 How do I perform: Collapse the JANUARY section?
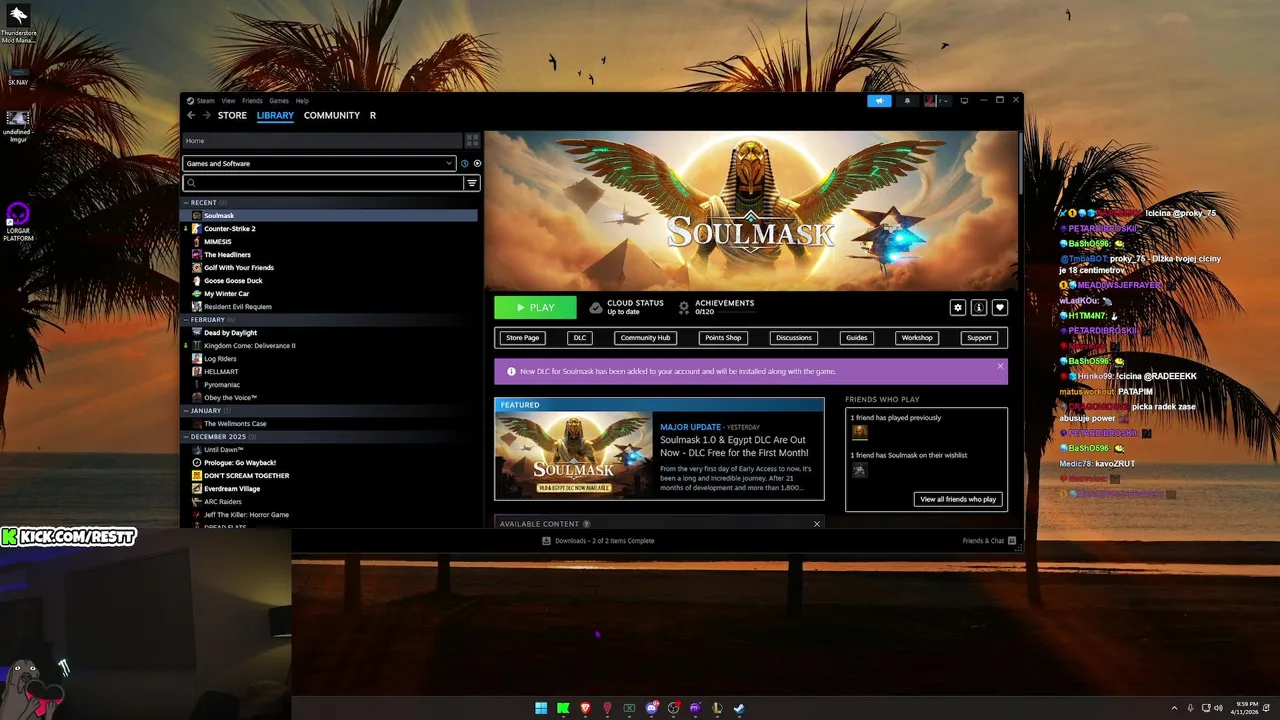coord(186,411)
